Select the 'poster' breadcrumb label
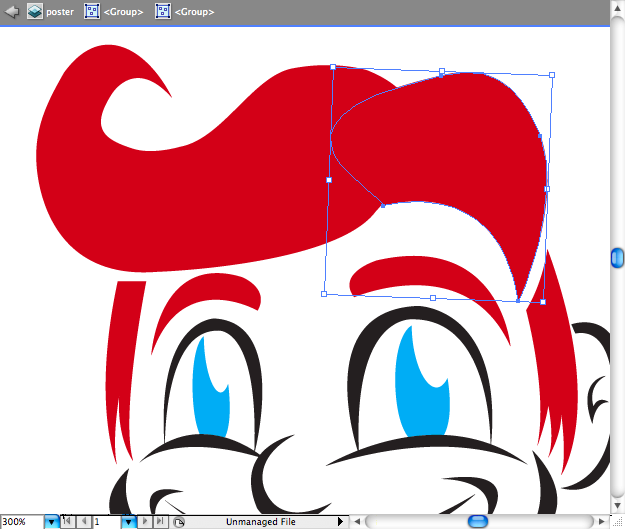Image resolution: width=625 pixels, height=529 pixels. coord(60,12)
